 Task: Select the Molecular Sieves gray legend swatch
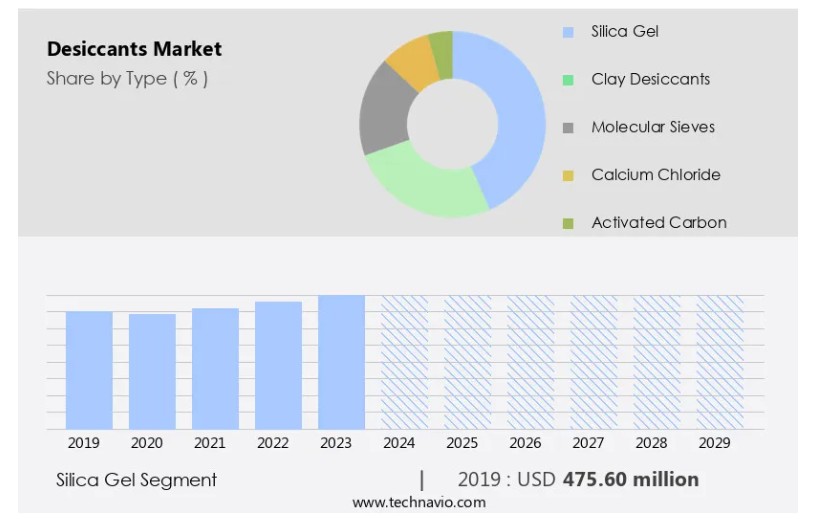pyautogui.click(x=568, y=128)
